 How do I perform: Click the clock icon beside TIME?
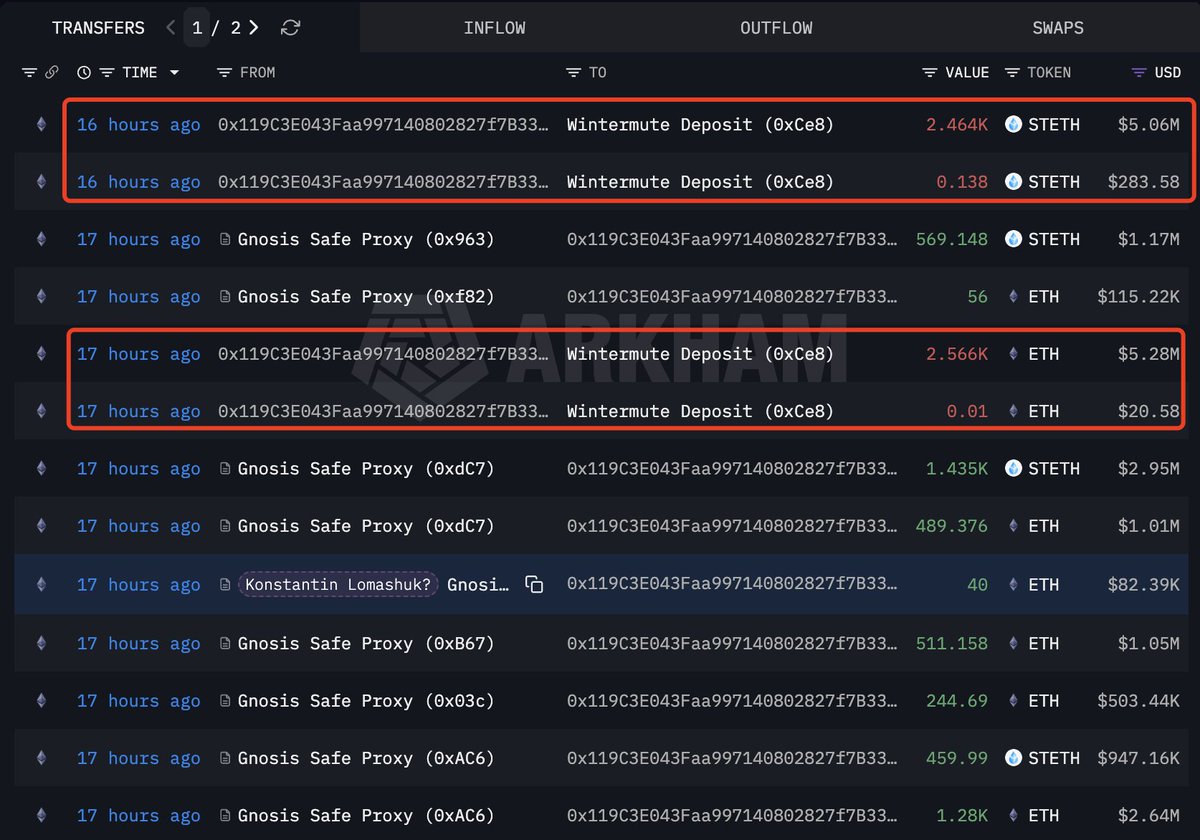pos(84,73)
